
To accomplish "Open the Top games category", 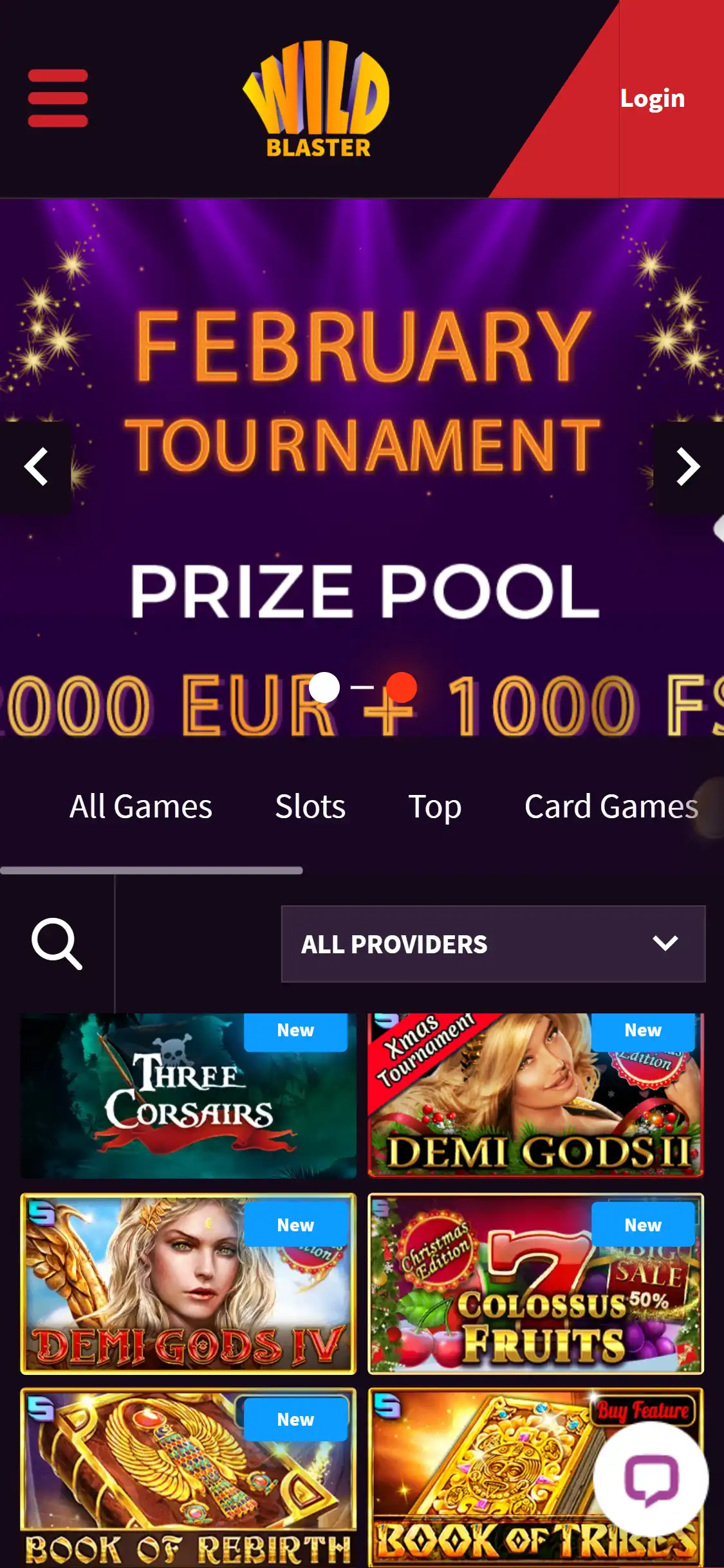I will coord(435,807).
